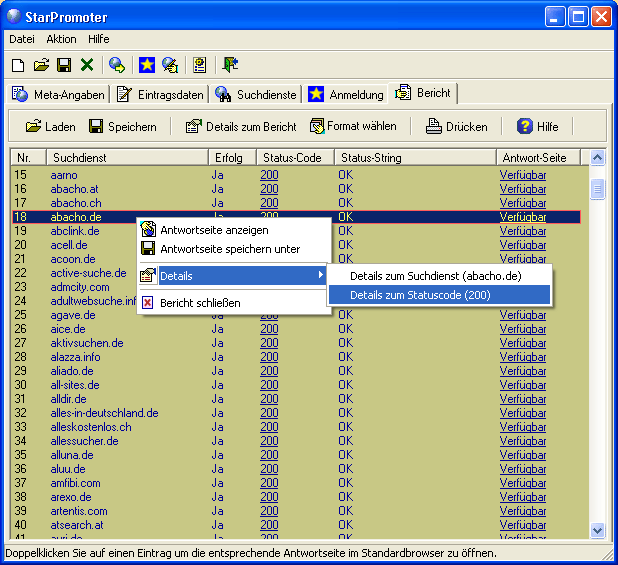The image size is (618, 565).
Task: Click the Format wählen icon
Action: [x=316, y=126]
